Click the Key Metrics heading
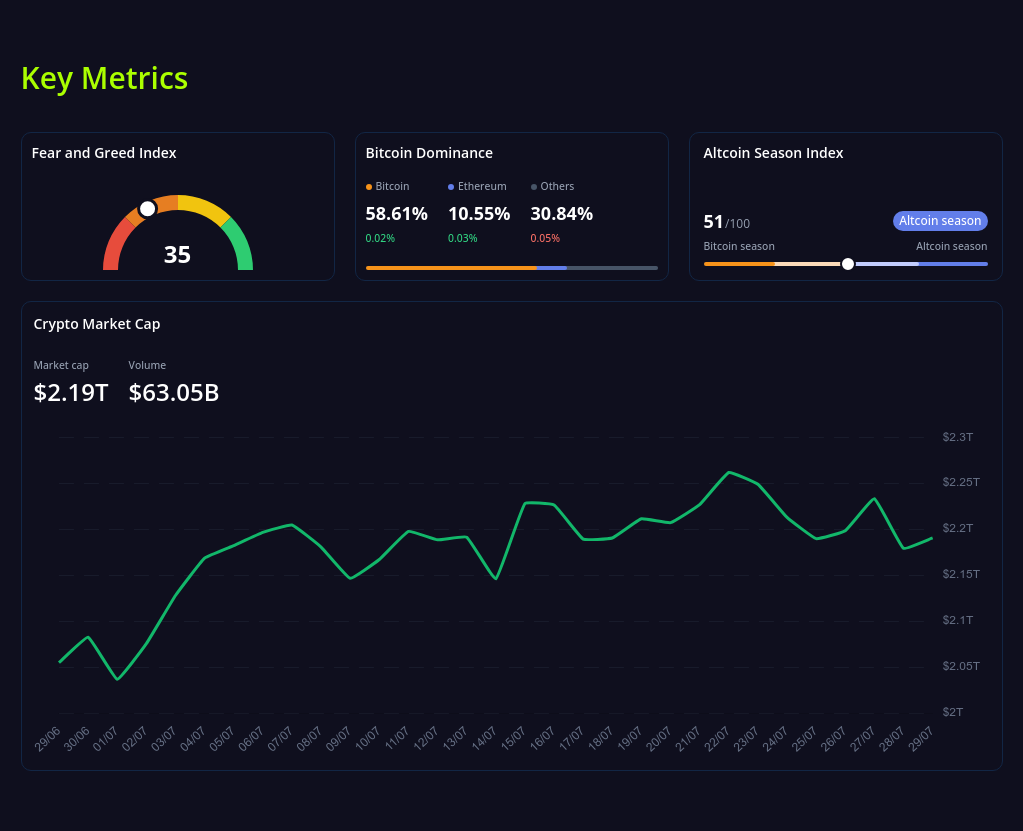This screenshot has height=831, width=1023. 104,78
